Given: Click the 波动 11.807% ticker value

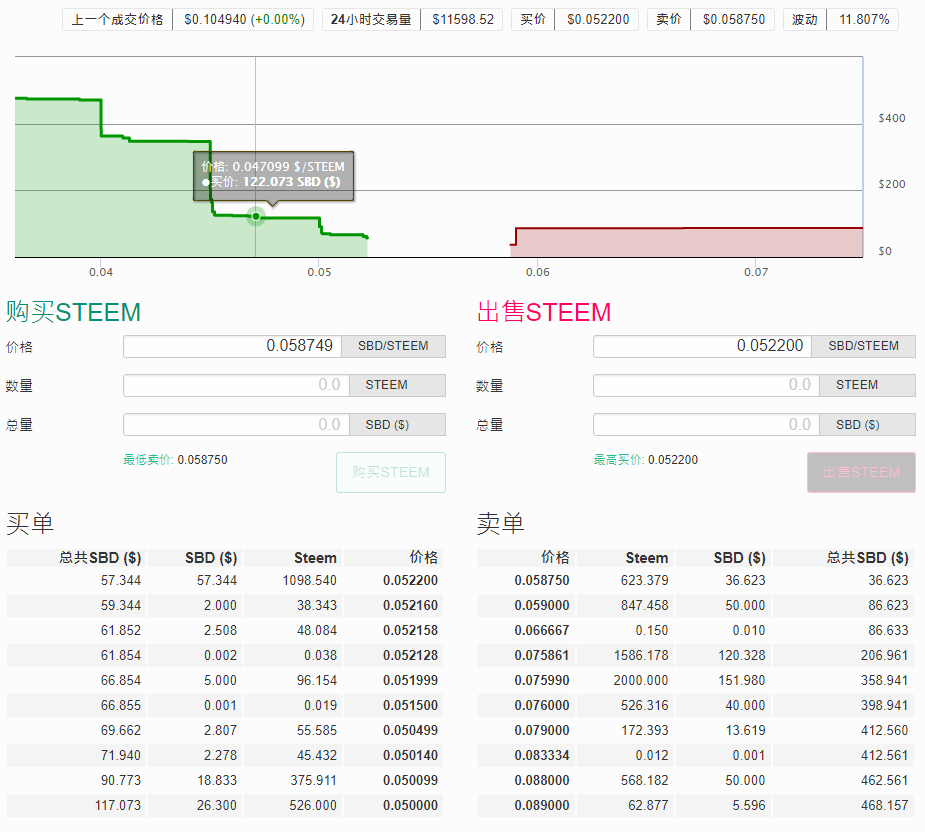Looking at the screenshot, I should (864, 20).
